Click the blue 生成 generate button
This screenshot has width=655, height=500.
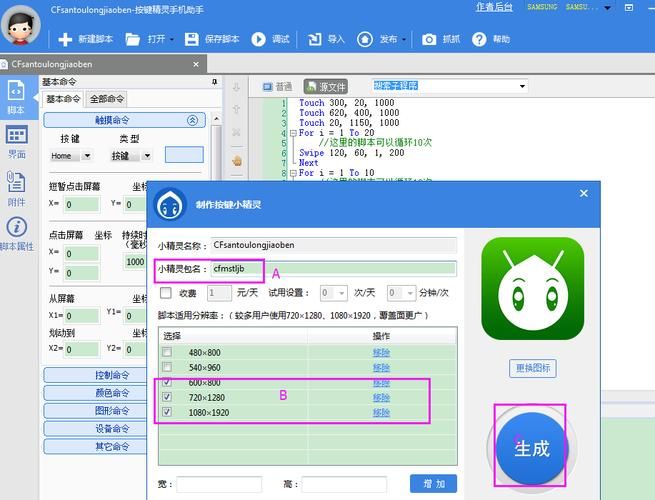pyautogui.click(x=532, y=448)
